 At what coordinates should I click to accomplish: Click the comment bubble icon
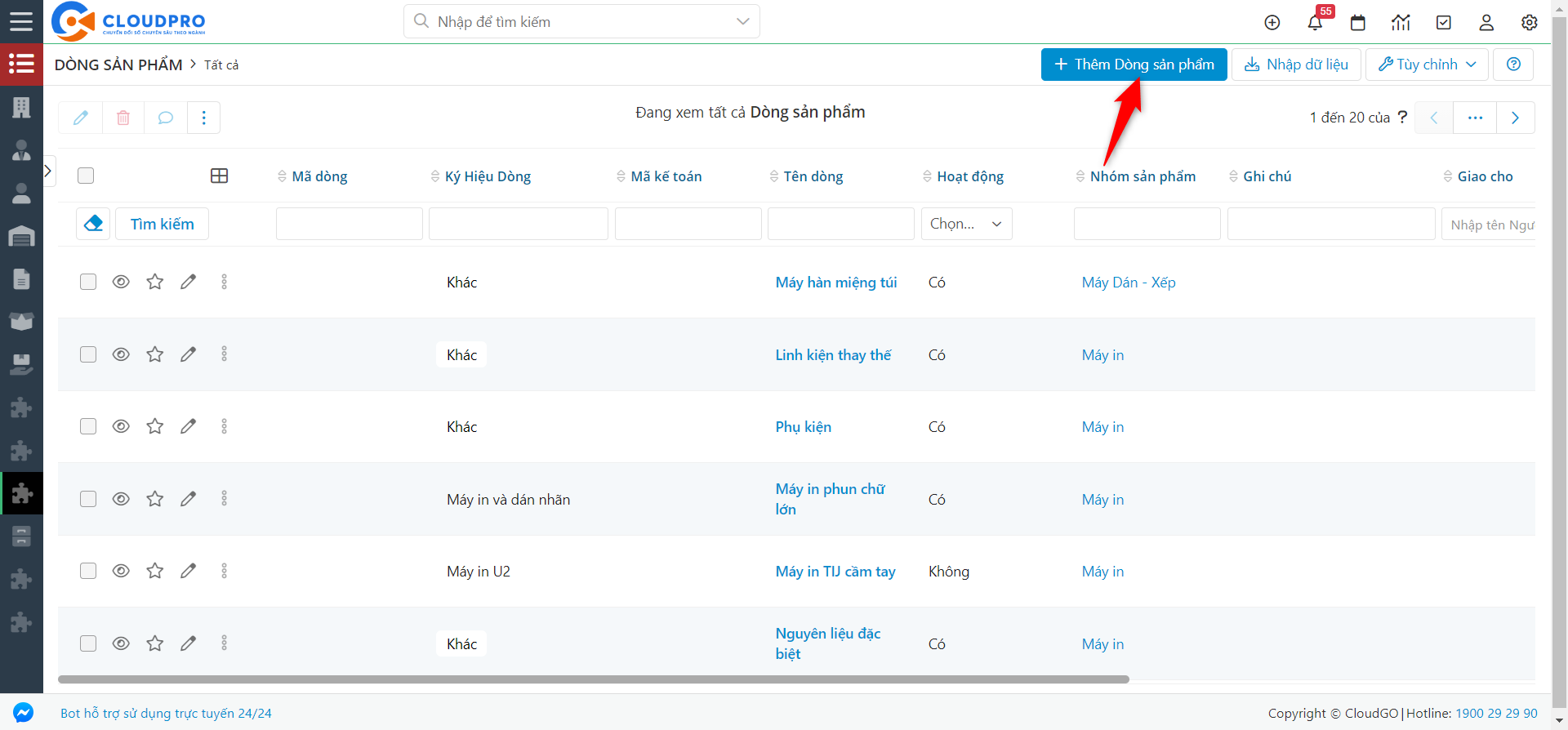166,118
